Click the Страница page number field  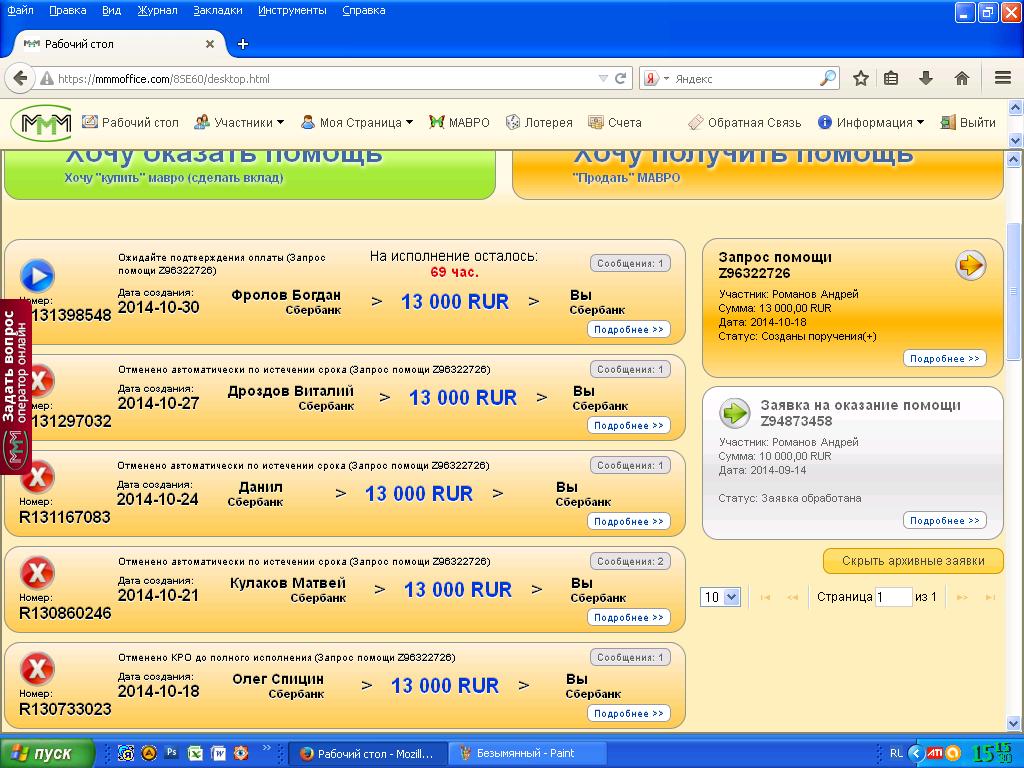coord(893,597)
